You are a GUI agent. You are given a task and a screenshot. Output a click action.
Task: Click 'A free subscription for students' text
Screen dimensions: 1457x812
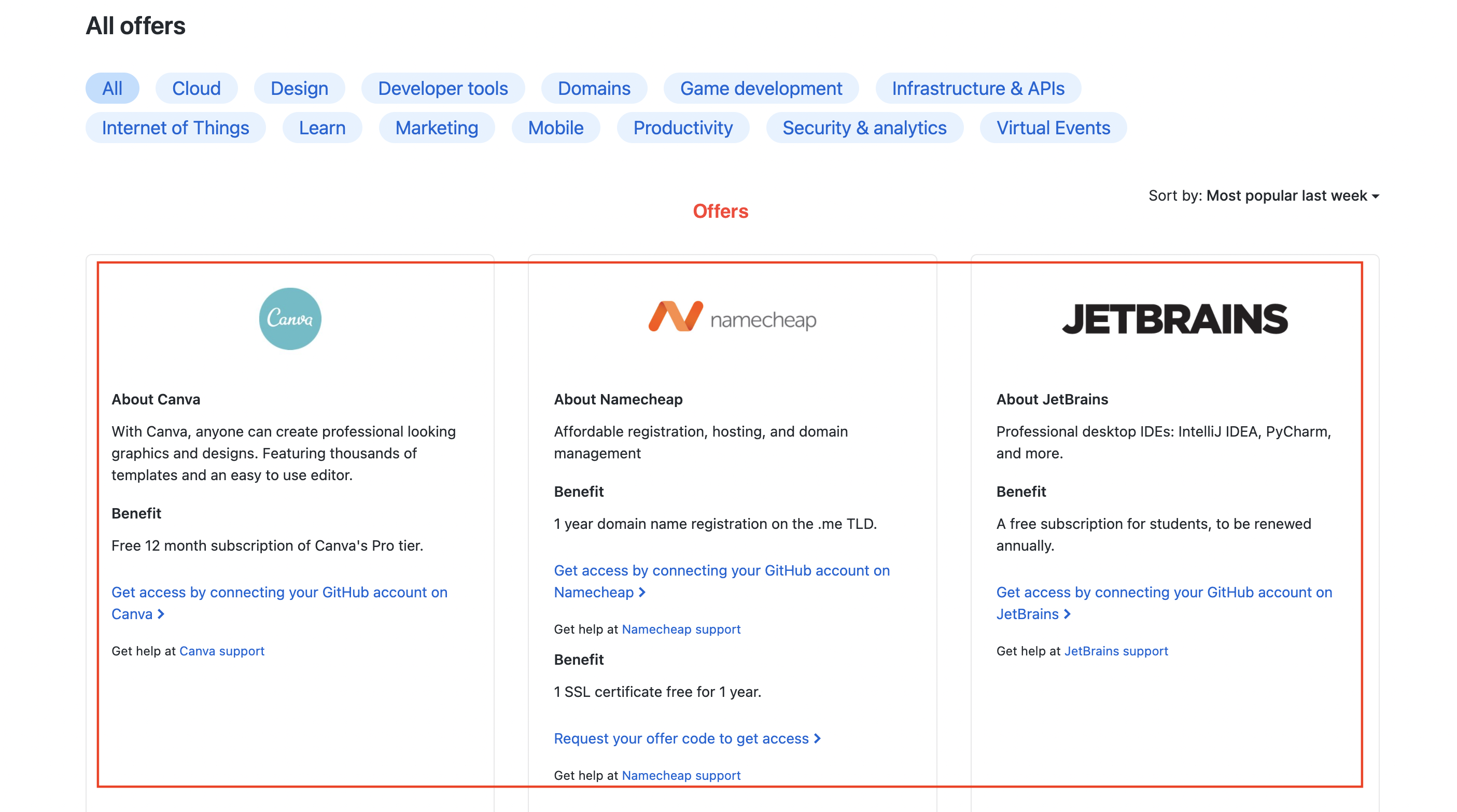click(1154, 535)
